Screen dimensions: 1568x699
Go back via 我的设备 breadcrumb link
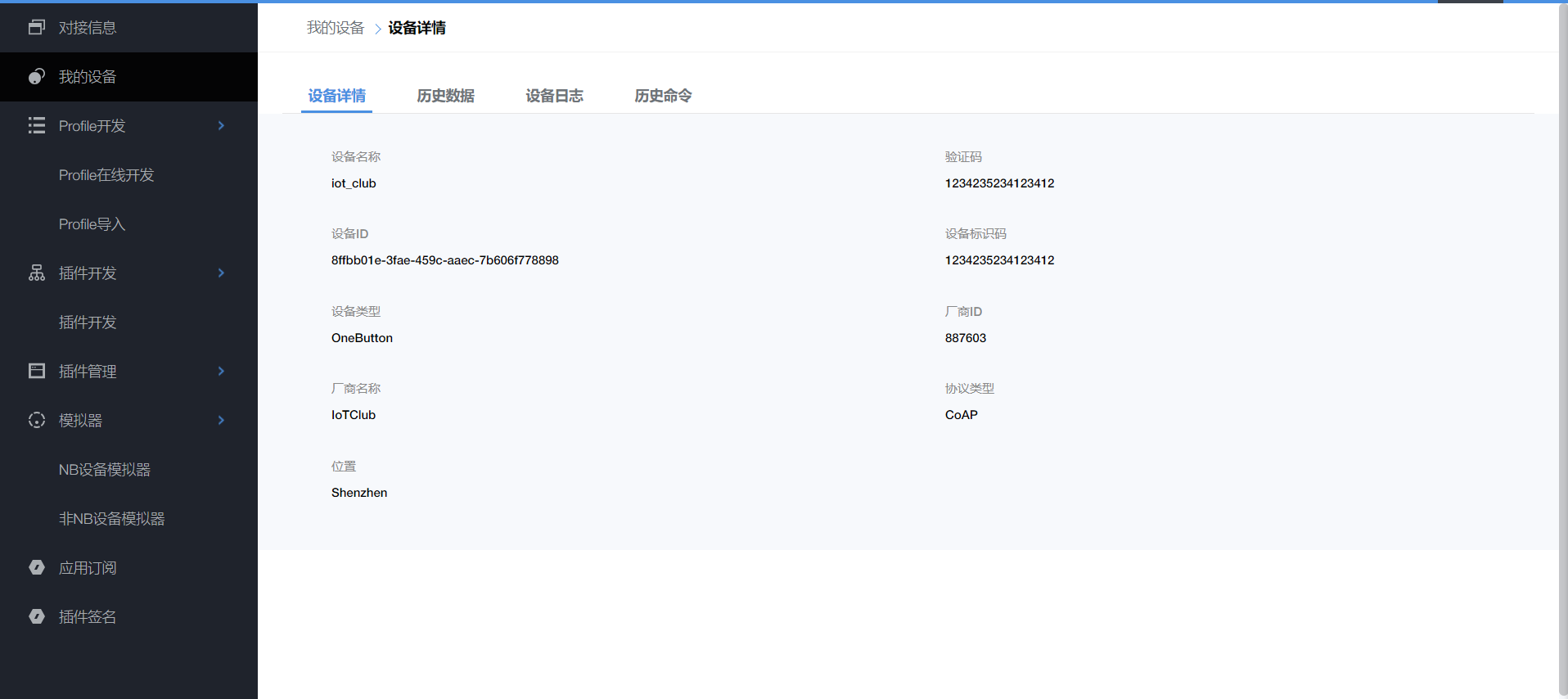tap(336, 28)
